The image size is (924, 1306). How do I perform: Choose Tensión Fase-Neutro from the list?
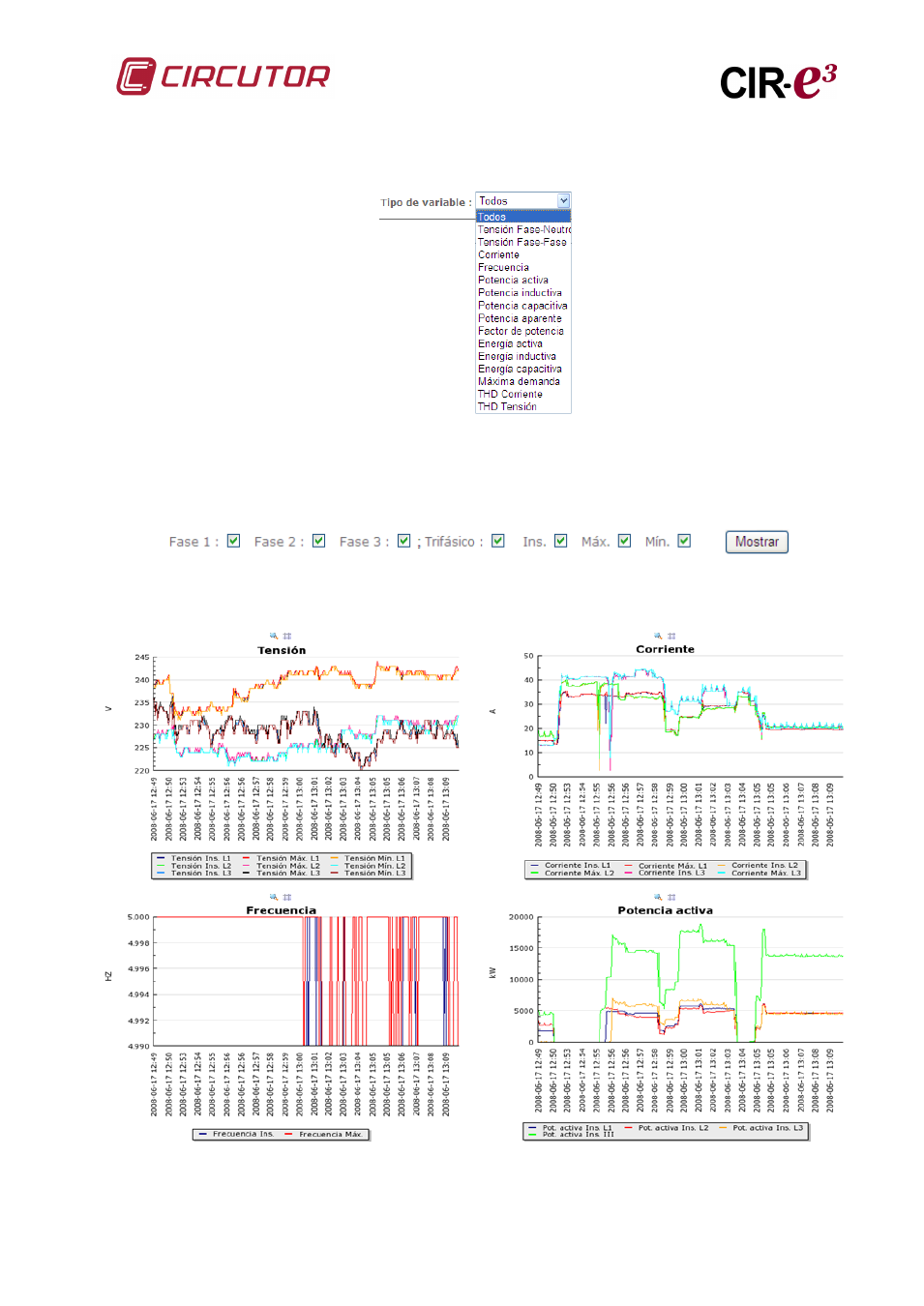[x=523, y=229]
